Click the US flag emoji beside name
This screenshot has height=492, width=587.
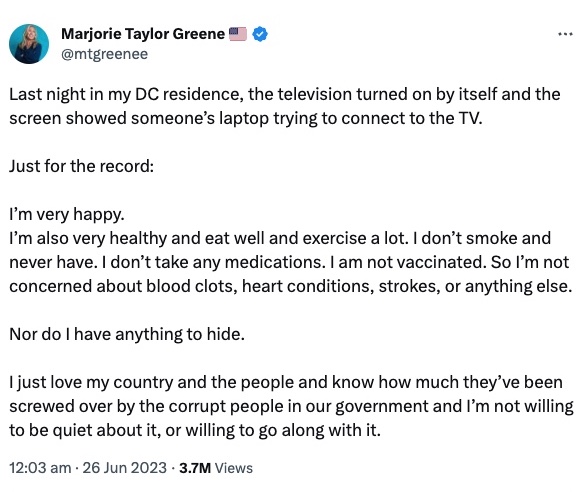[237, 34]
